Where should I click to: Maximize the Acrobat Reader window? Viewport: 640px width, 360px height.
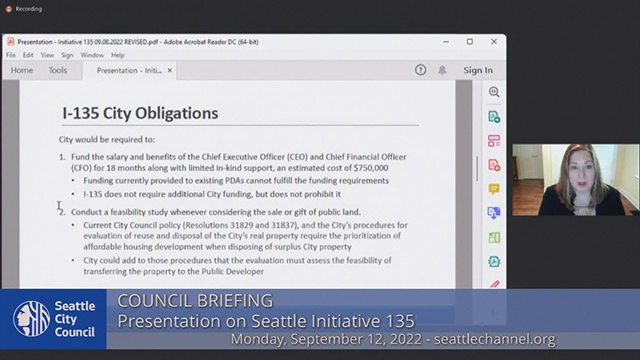pyautogui.click(x=470, y=42)
